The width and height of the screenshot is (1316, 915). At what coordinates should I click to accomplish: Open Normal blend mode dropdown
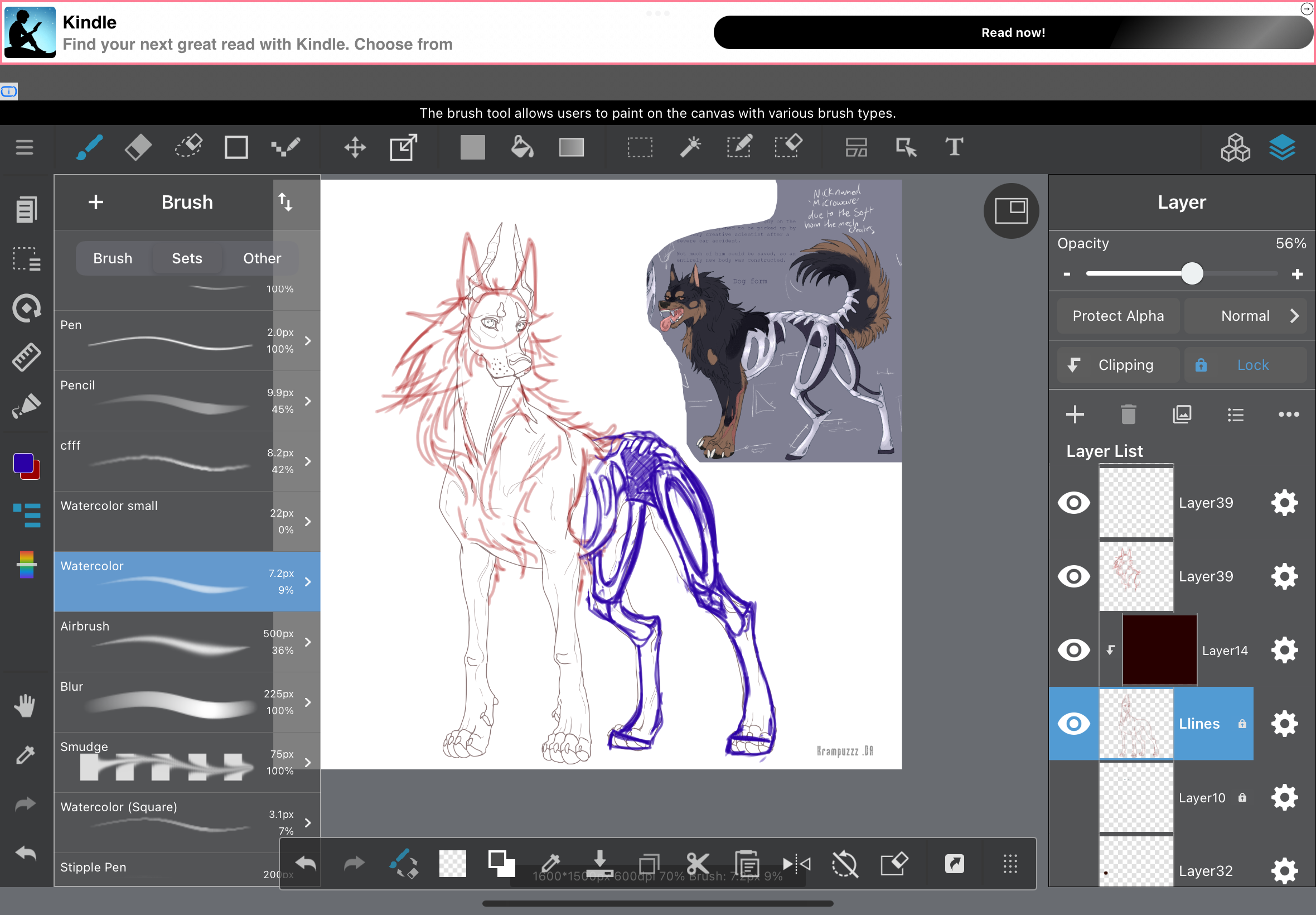click(1246, 316)
